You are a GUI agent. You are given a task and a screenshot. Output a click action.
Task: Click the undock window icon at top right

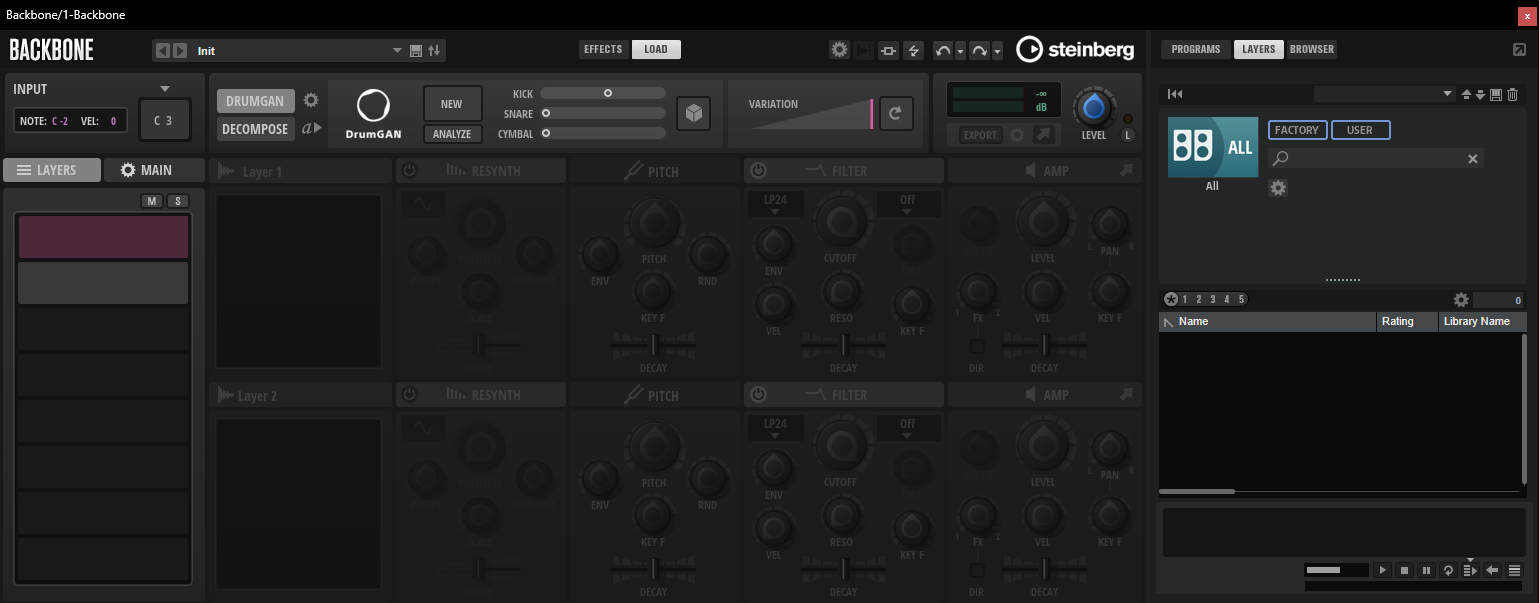[x=1520, y=50]
